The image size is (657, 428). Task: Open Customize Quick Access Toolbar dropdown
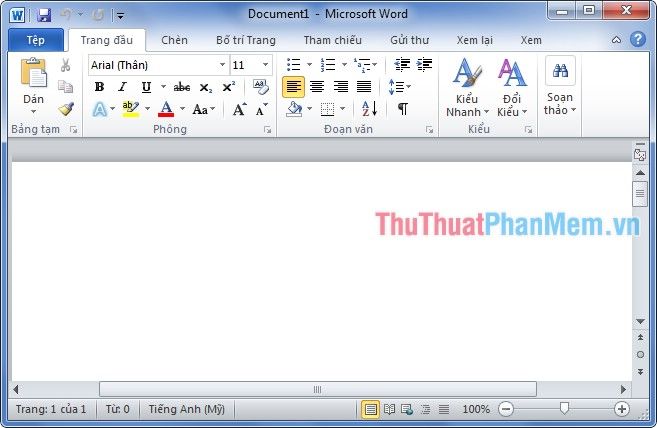(120, 16)
